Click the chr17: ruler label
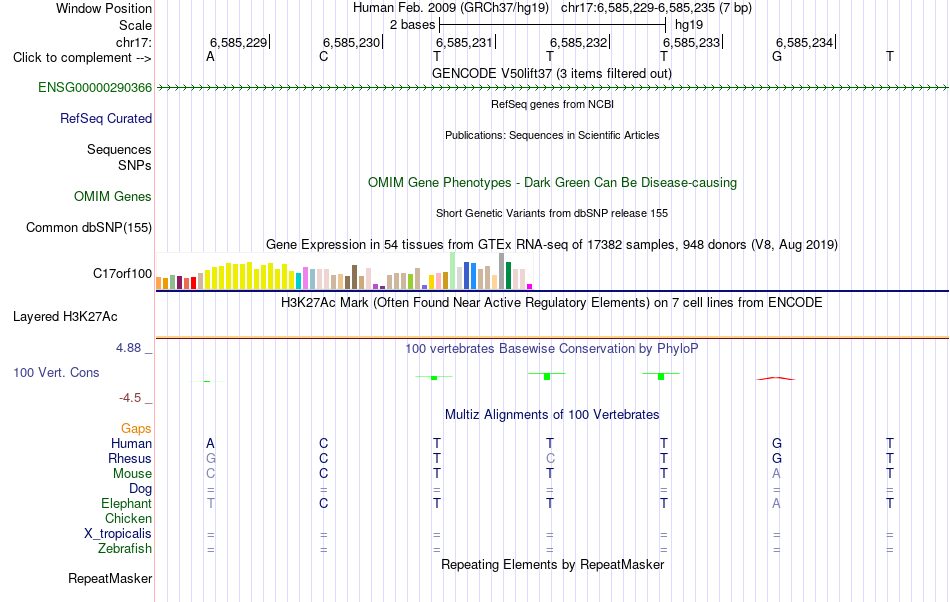The width and height of the screenshot is (950, 602). tap(134, 42)
